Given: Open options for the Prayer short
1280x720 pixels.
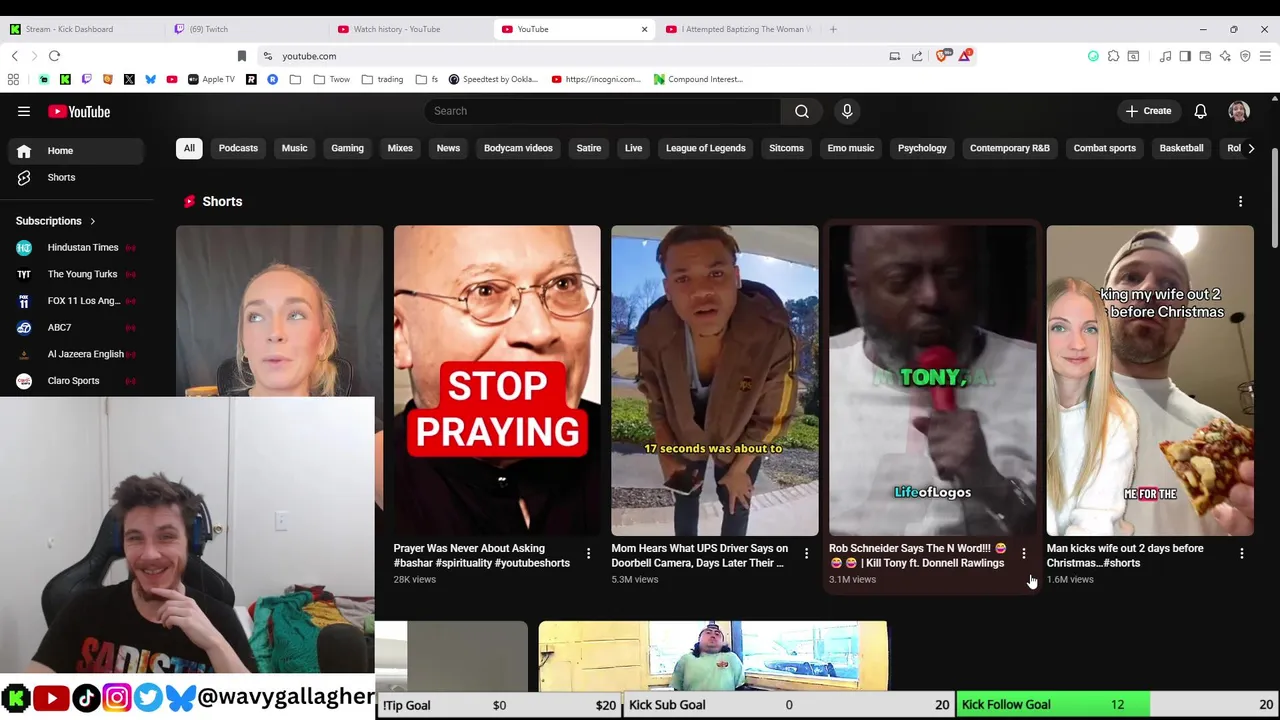Looking at the screenshot, I should [588, 553].
